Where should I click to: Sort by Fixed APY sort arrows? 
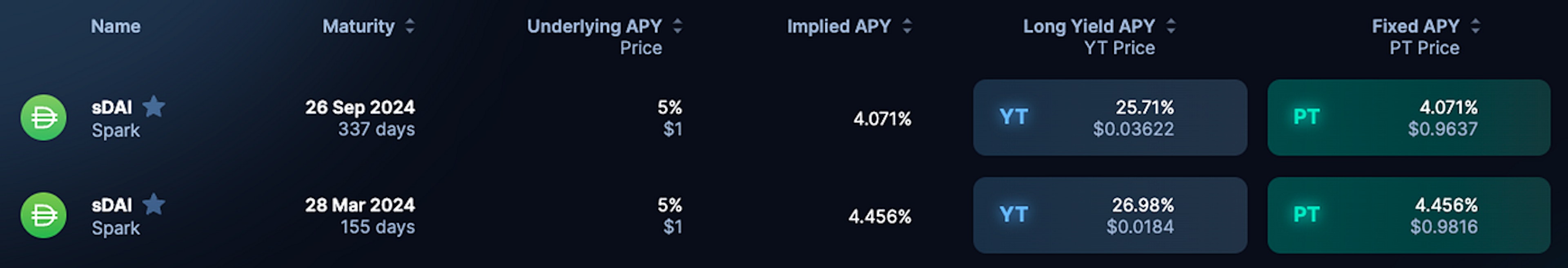1475,26
